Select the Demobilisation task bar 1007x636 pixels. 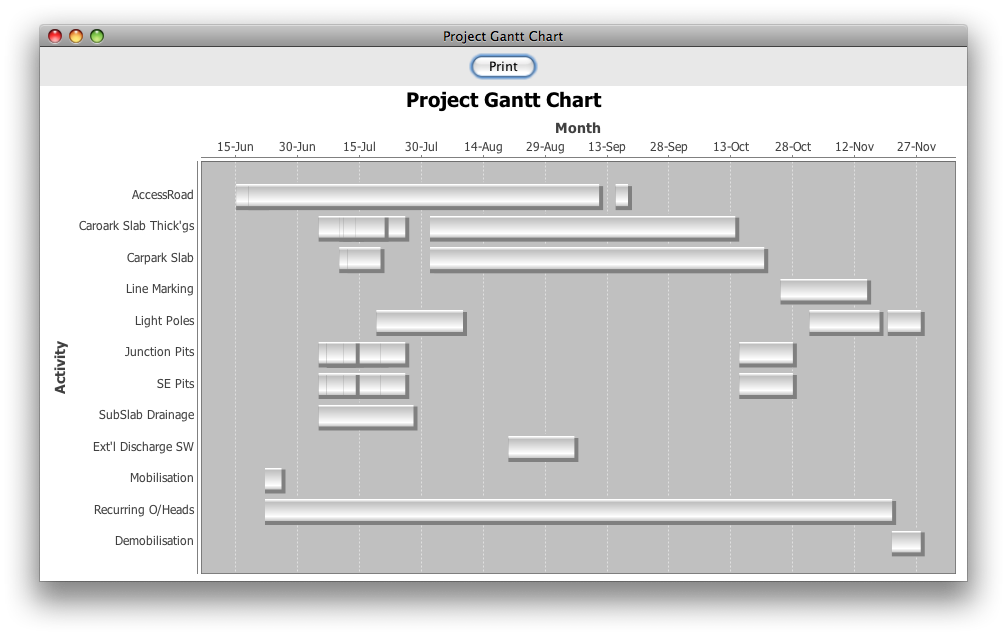[x=907, y=543]
